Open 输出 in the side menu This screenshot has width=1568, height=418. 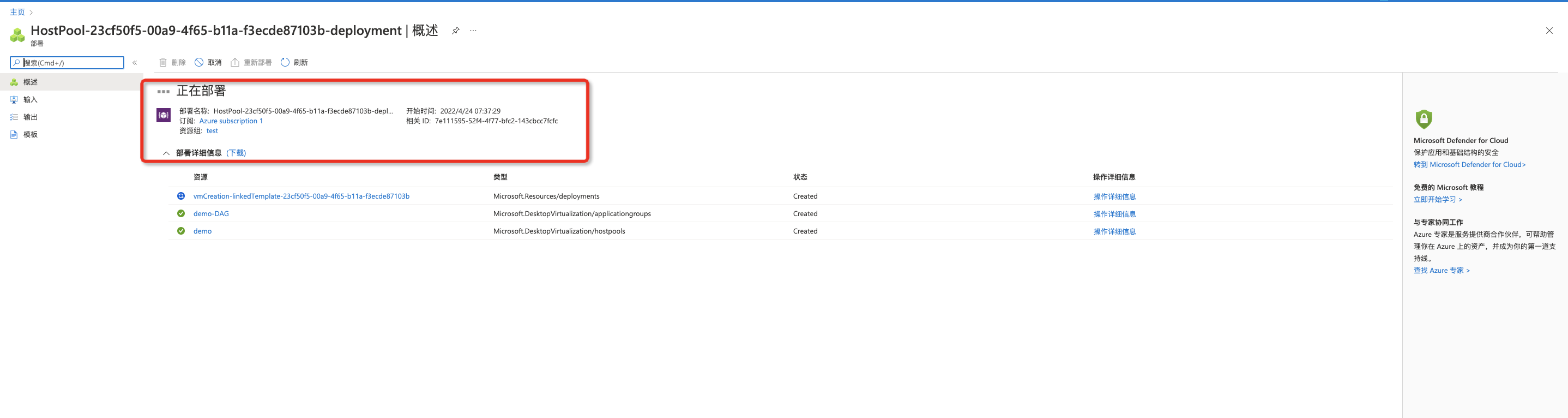pyautogui.click(x=71, y=117)
